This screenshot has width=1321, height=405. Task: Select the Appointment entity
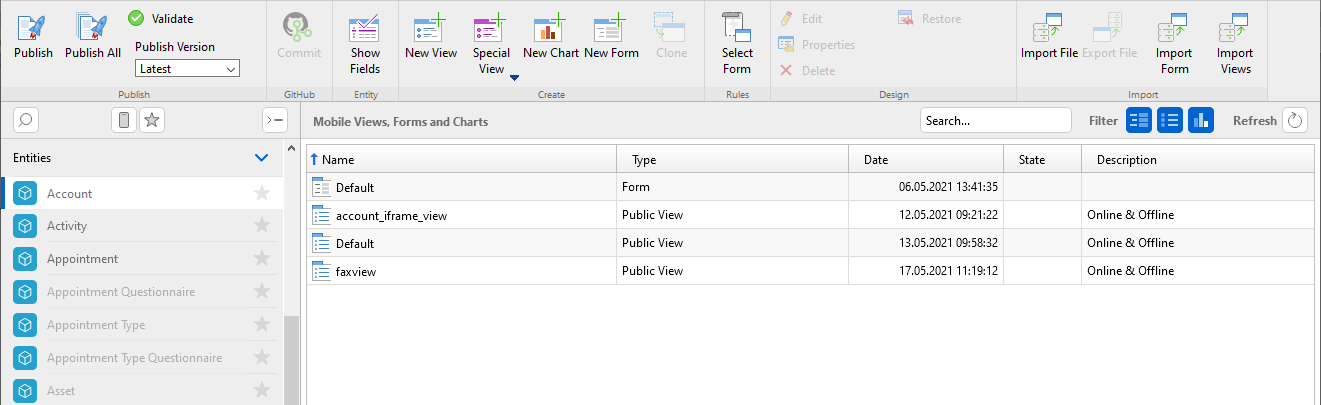pos(82,259)
